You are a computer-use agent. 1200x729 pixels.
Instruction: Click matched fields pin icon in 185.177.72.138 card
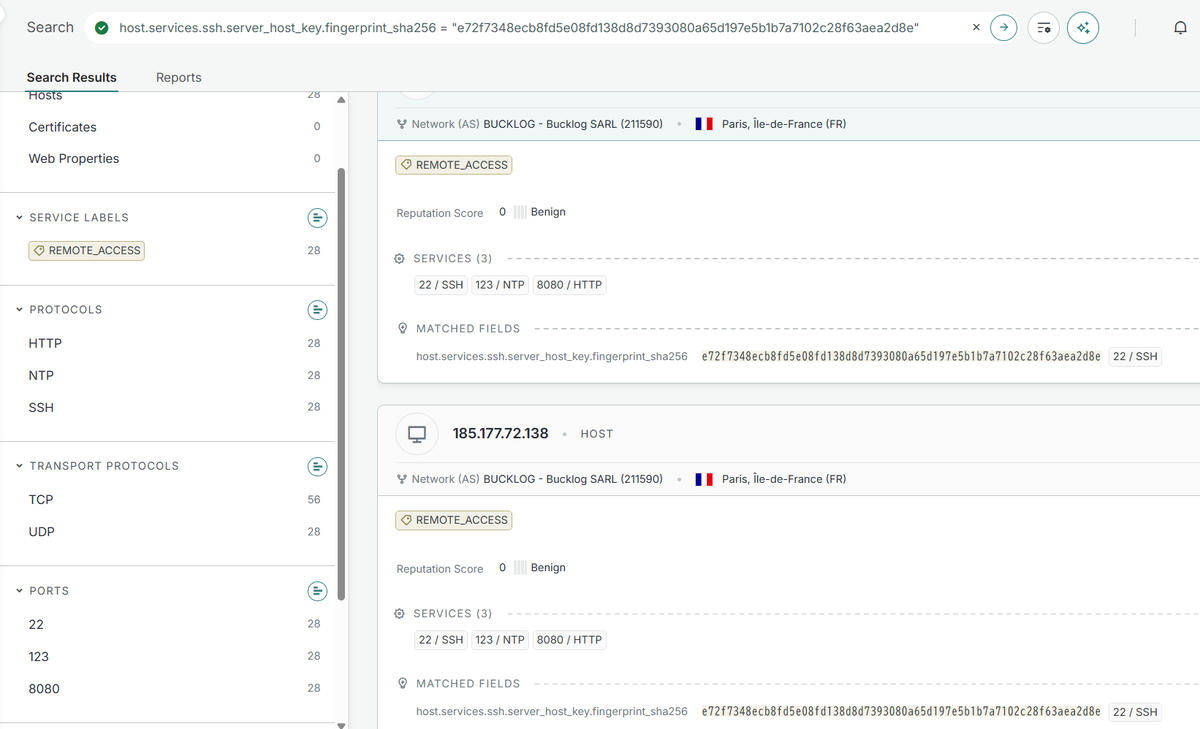(x=402, y=684)
